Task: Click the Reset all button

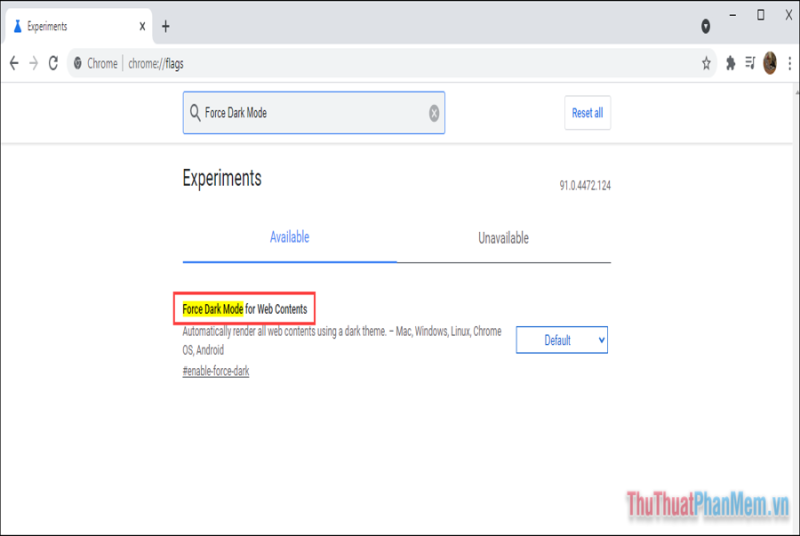Action: (x=587, y=113)
